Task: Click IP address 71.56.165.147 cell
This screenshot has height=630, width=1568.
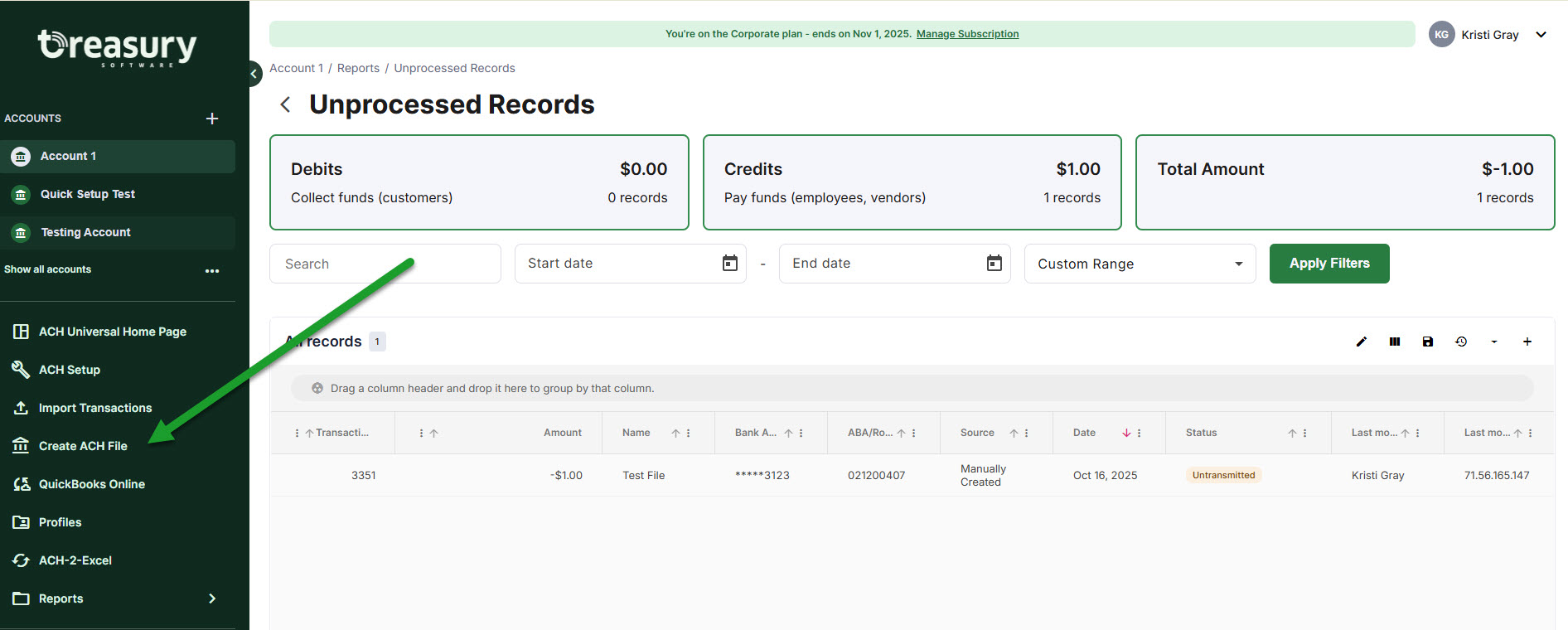Action: tap(1497, 476)
